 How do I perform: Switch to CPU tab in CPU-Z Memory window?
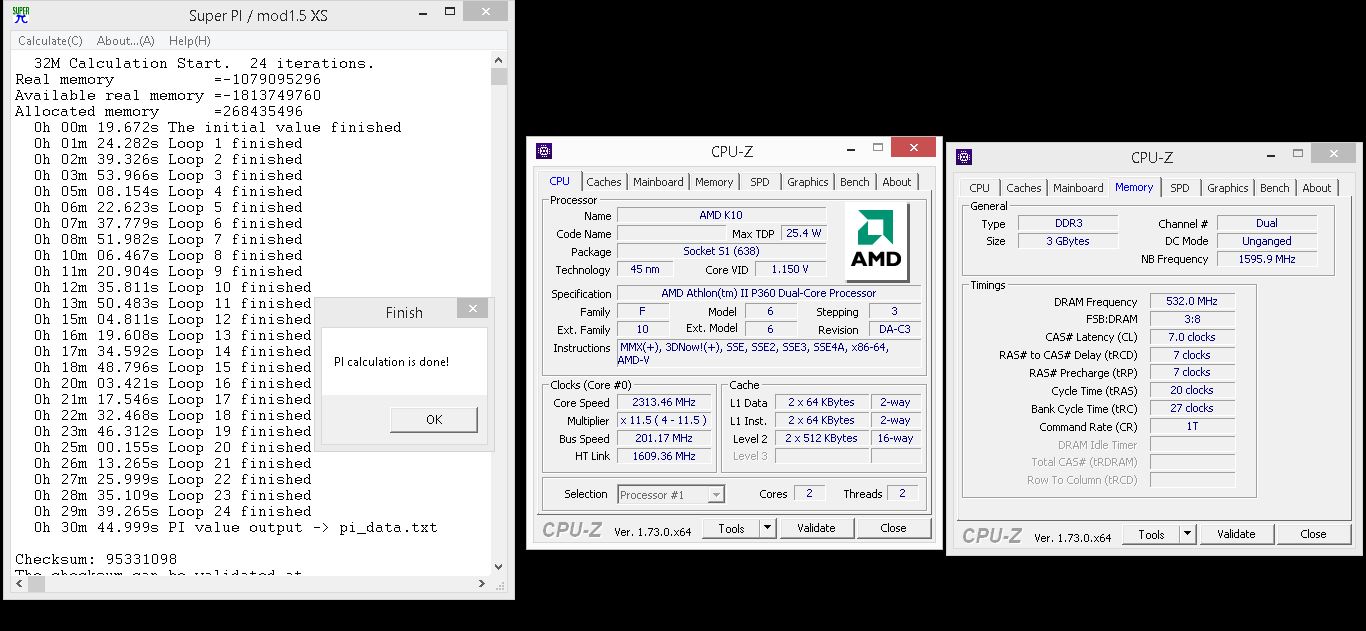(980, 188)
